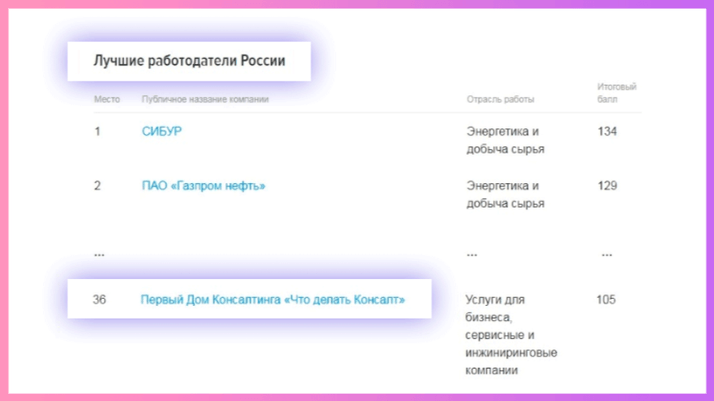
Task: Select СИБУР's industry Энергетика и добыча сырья
Action: 505,140
